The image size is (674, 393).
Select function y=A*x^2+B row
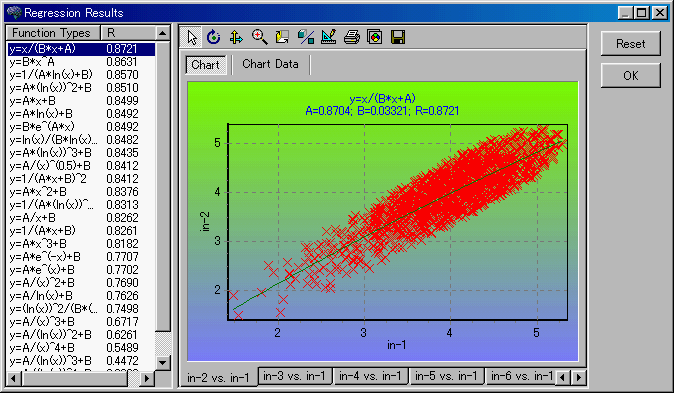[x=81, y=192]
